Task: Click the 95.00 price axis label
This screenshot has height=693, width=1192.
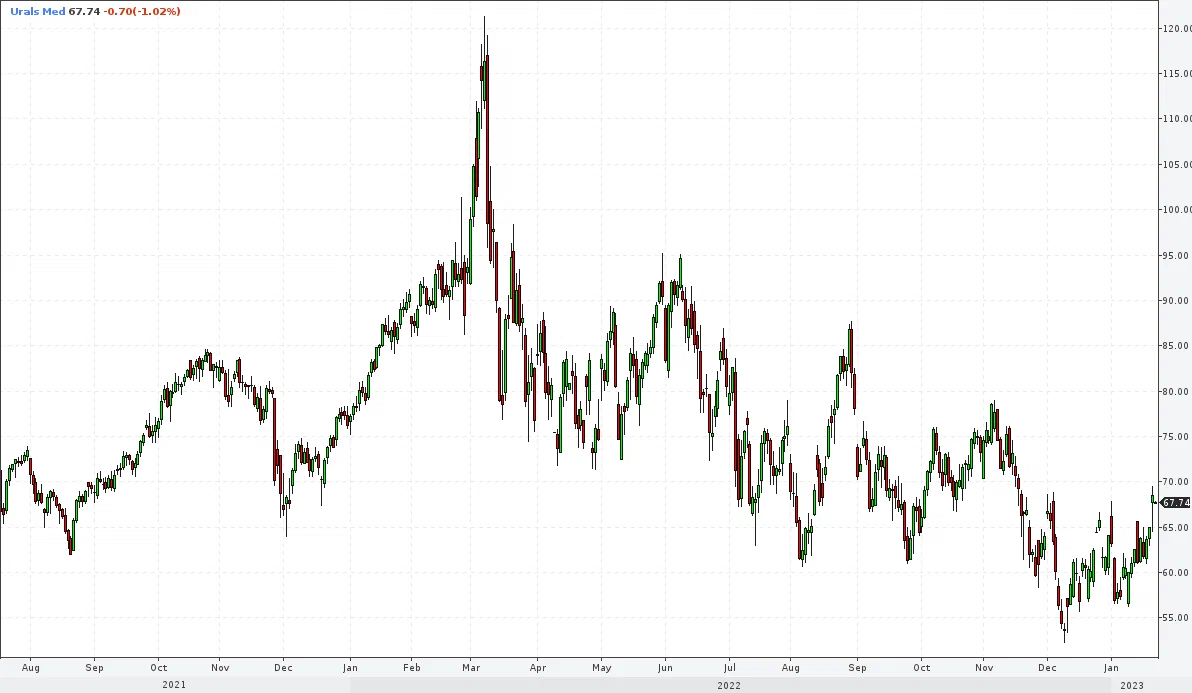Action: pos(1176,255)
